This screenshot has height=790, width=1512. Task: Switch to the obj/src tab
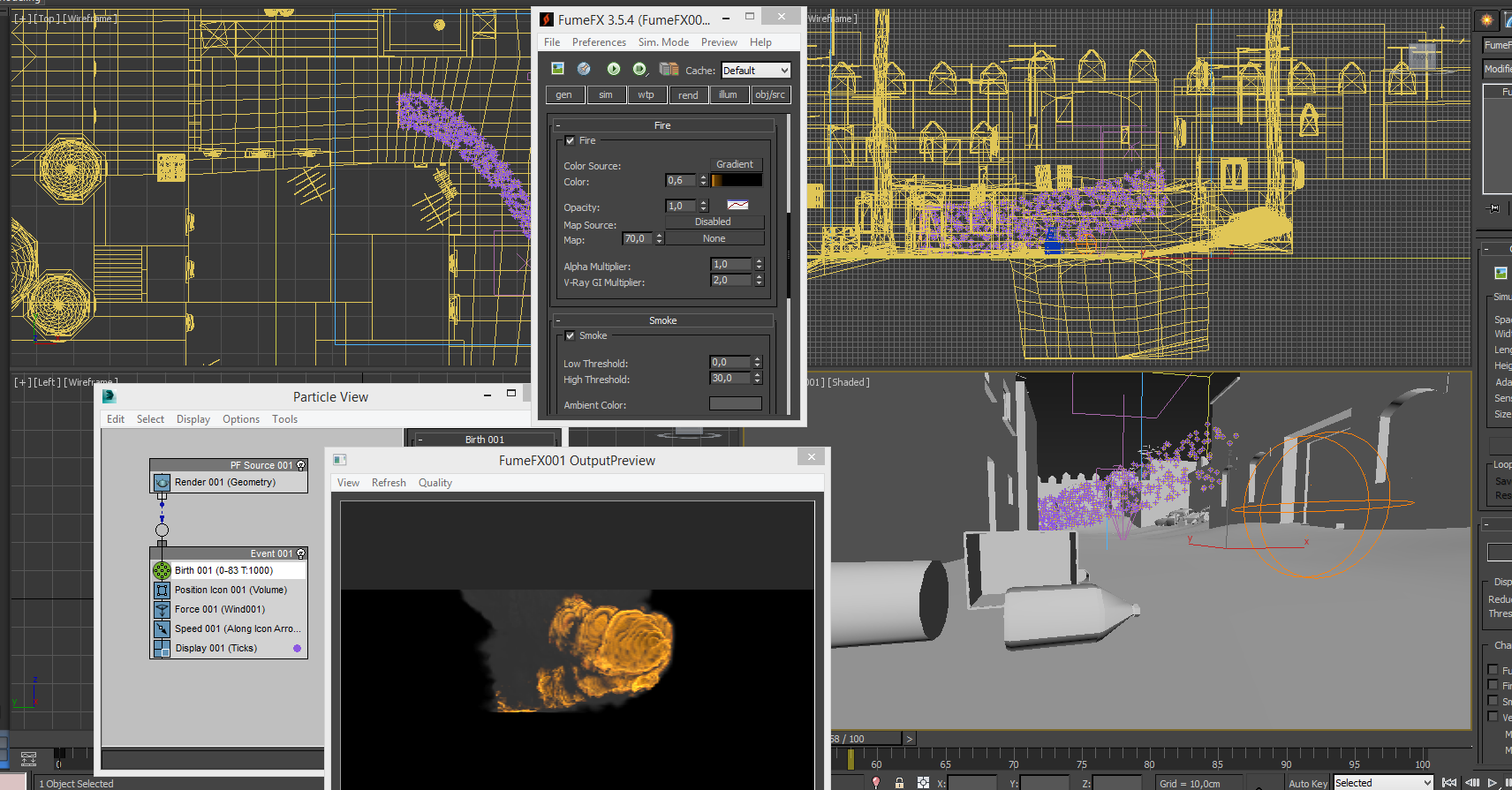point(770,95)
